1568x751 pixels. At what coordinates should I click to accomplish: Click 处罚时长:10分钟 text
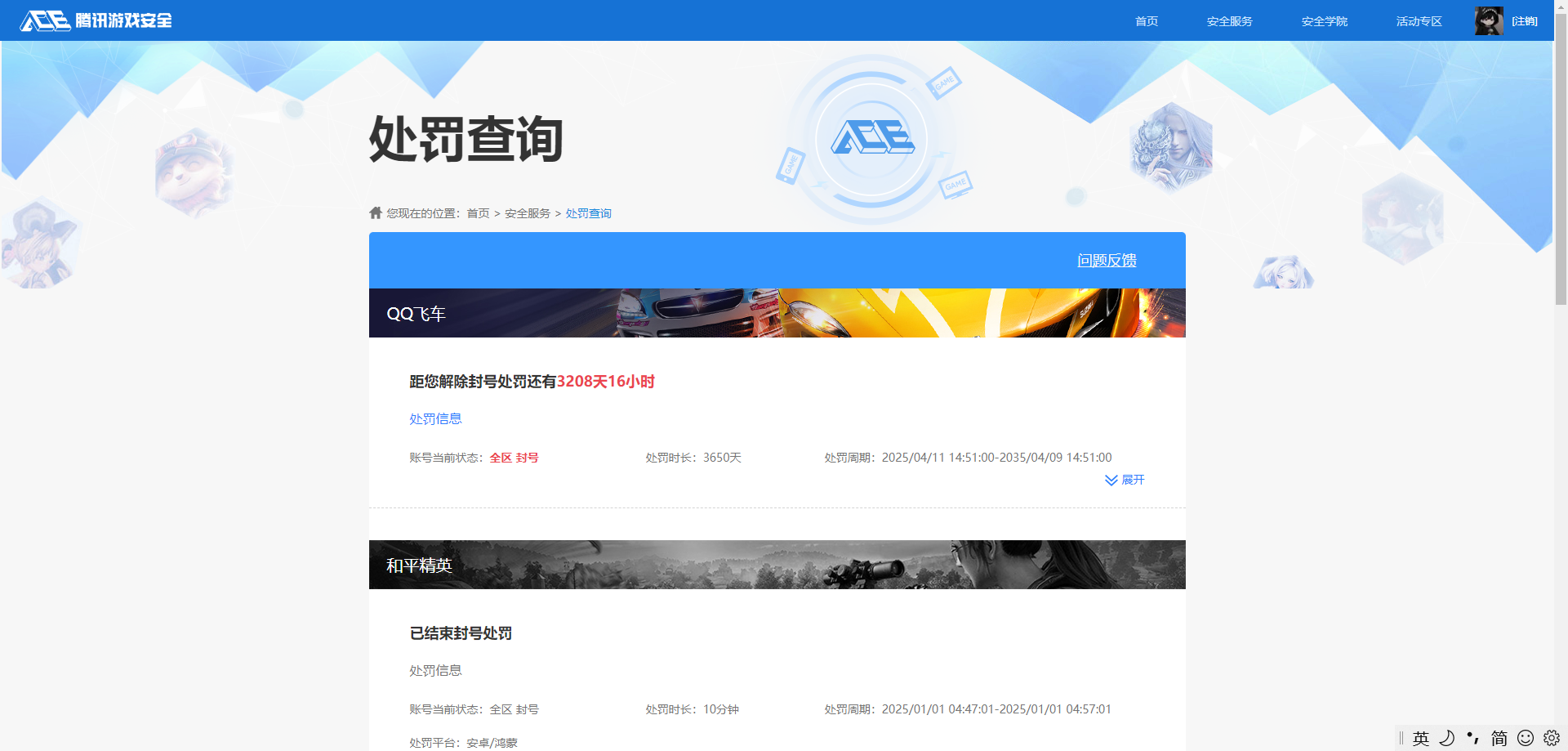pyautogui.click(x=693, y=709)
